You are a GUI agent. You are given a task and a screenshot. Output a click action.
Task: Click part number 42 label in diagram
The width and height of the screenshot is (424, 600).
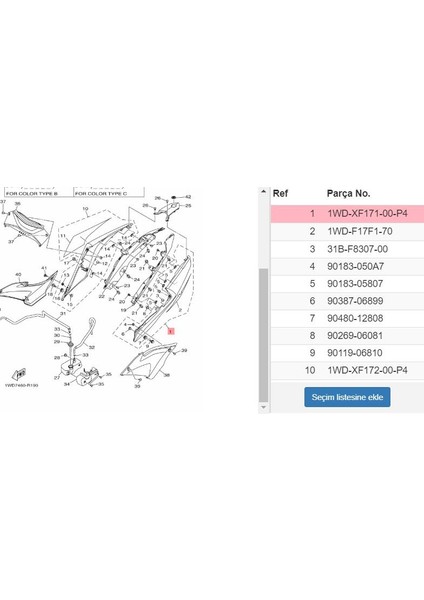coord(188,197)
